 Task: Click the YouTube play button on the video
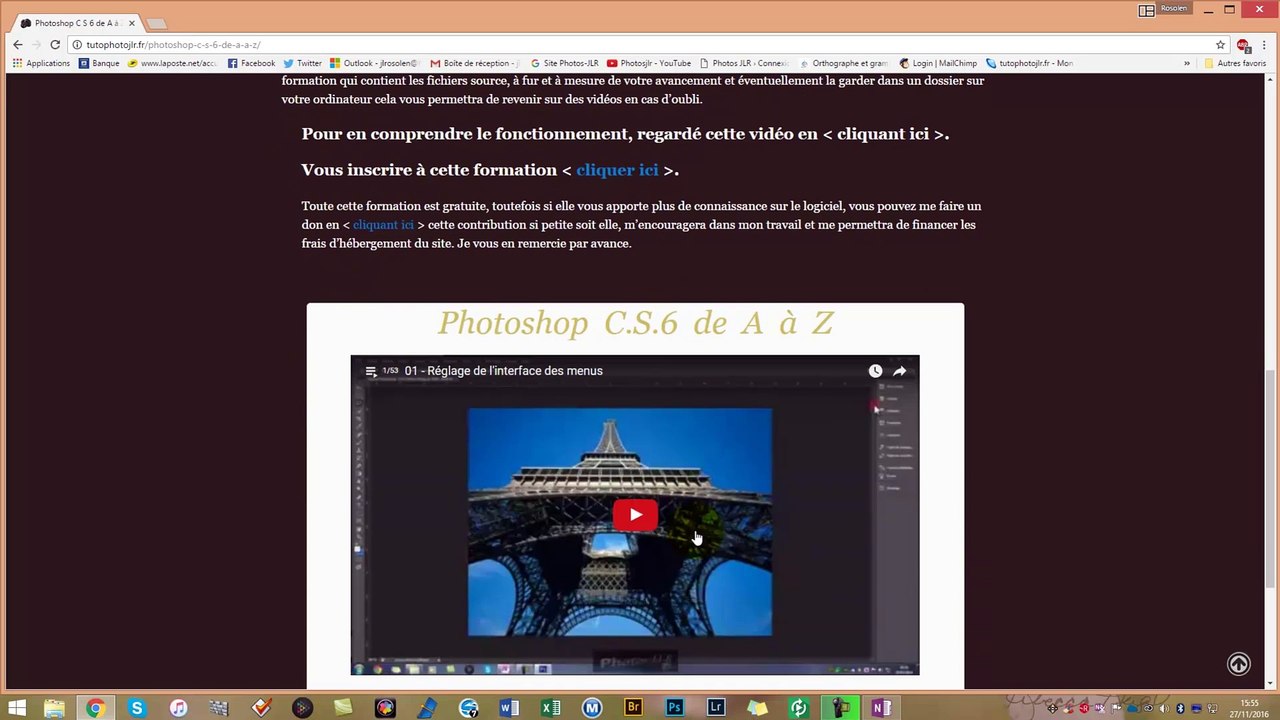click(635, 515)
